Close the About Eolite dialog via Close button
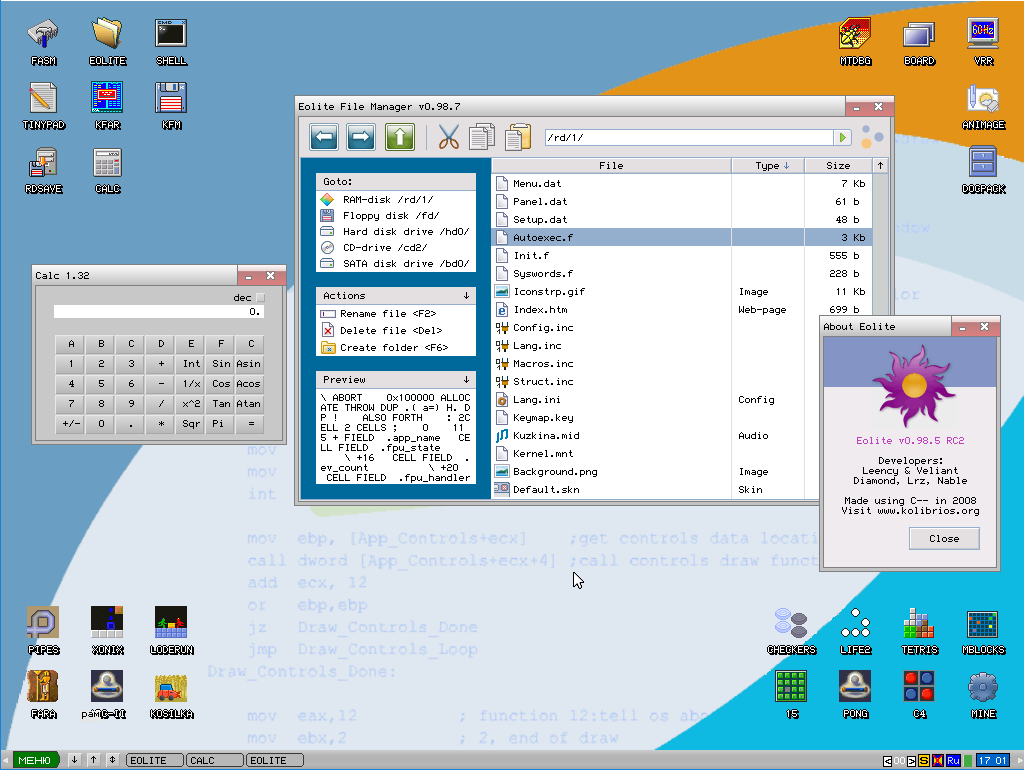This screenshot has height=770, width=1024. [x=943, y=538]
